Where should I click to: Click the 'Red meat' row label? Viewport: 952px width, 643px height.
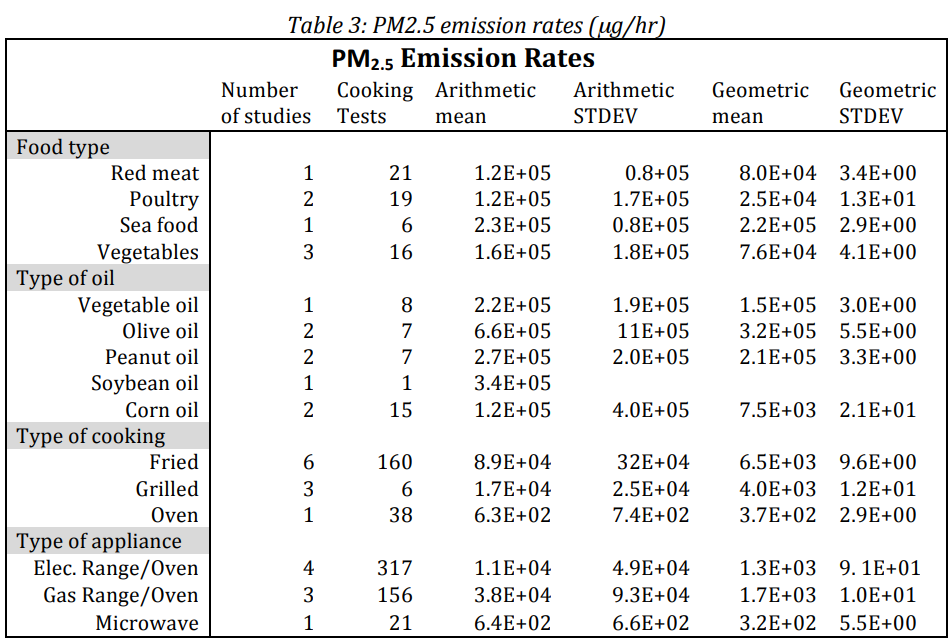[155, 173]
